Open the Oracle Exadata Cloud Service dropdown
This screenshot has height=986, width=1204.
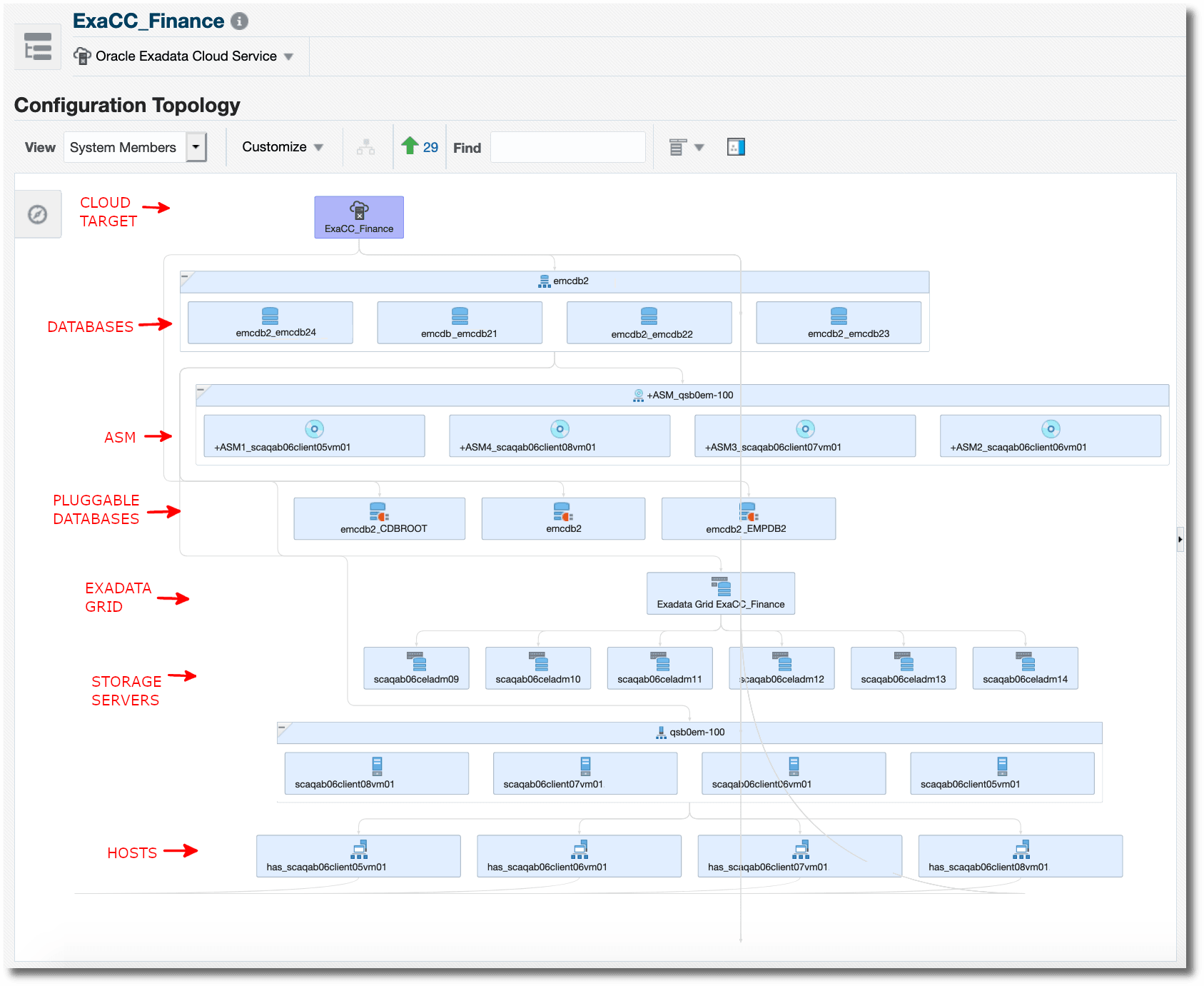[288, 56]
